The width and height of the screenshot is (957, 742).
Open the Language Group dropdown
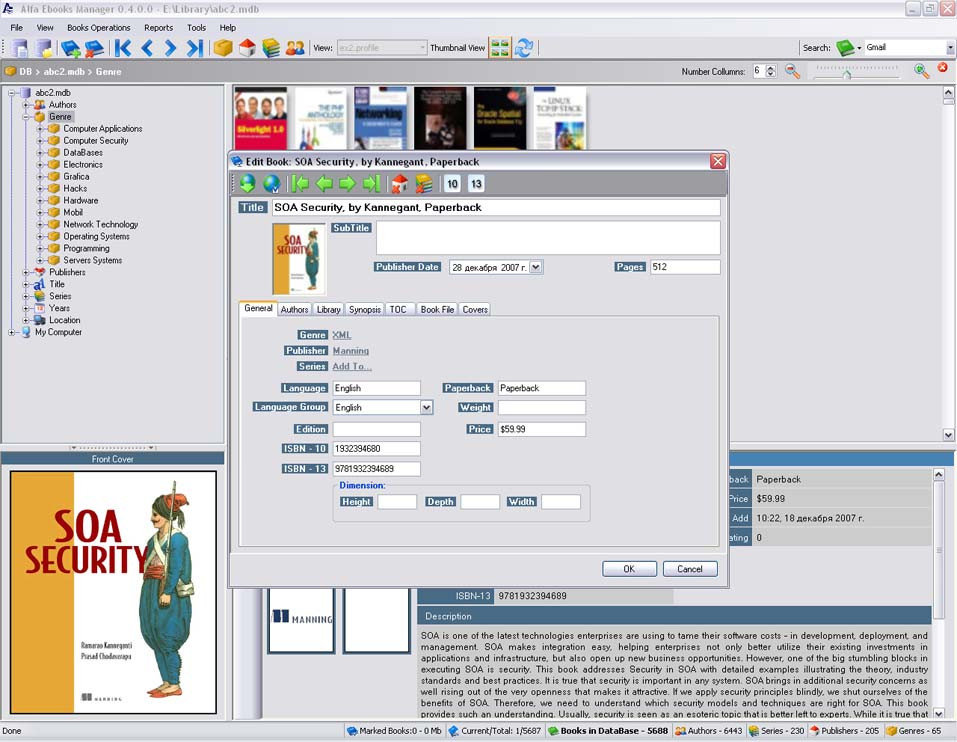[426, 408]
